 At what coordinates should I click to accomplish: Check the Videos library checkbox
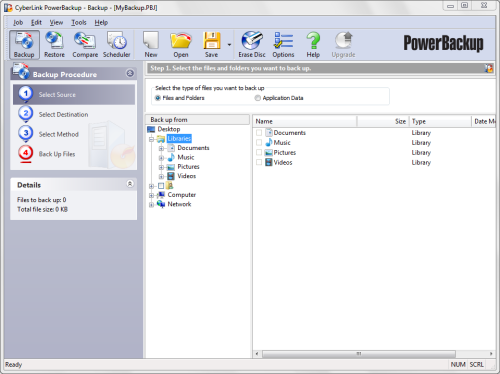[259, 162]
